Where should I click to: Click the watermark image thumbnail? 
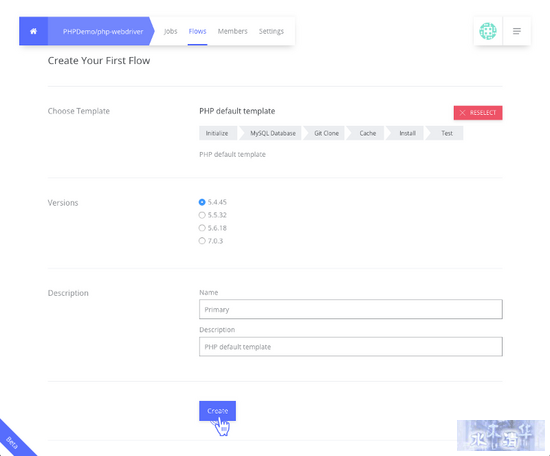501,435
